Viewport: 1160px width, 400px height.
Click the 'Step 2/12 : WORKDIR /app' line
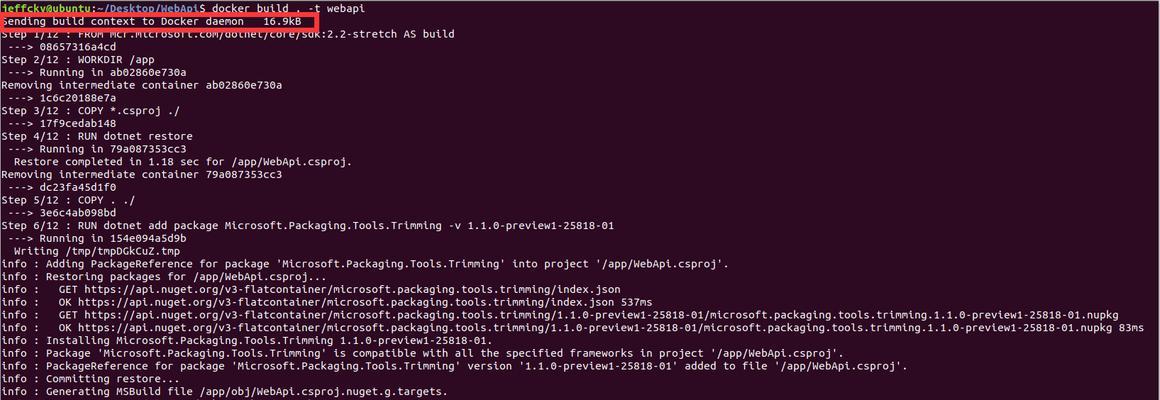coord(78,60)
